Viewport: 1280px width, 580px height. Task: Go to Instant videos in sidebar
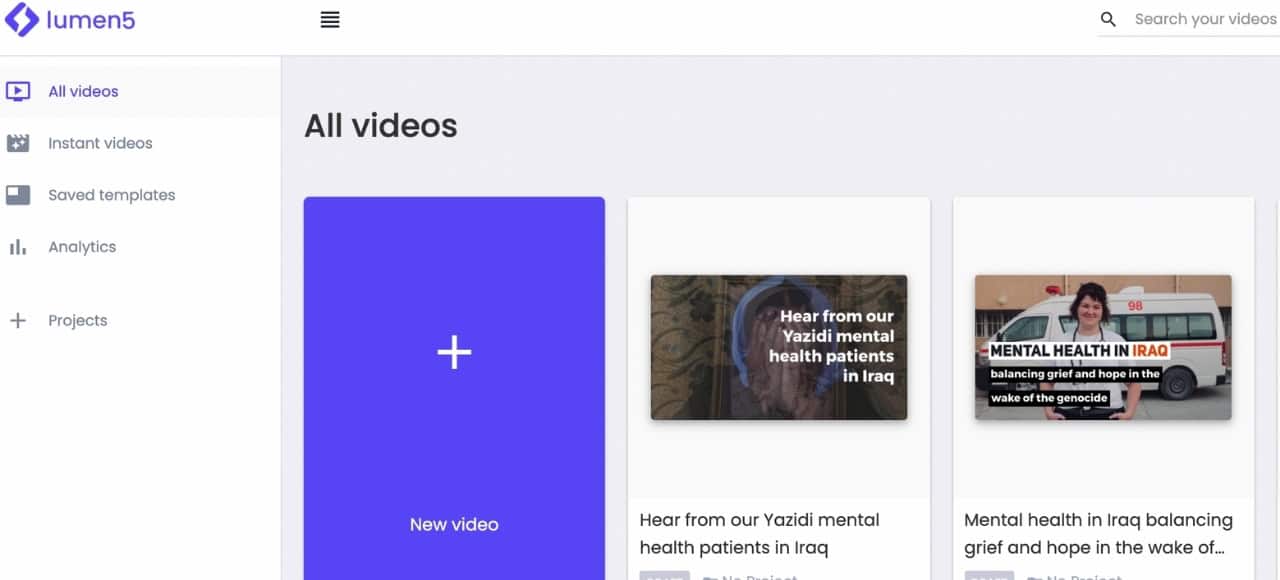click(x=100, y=143)
